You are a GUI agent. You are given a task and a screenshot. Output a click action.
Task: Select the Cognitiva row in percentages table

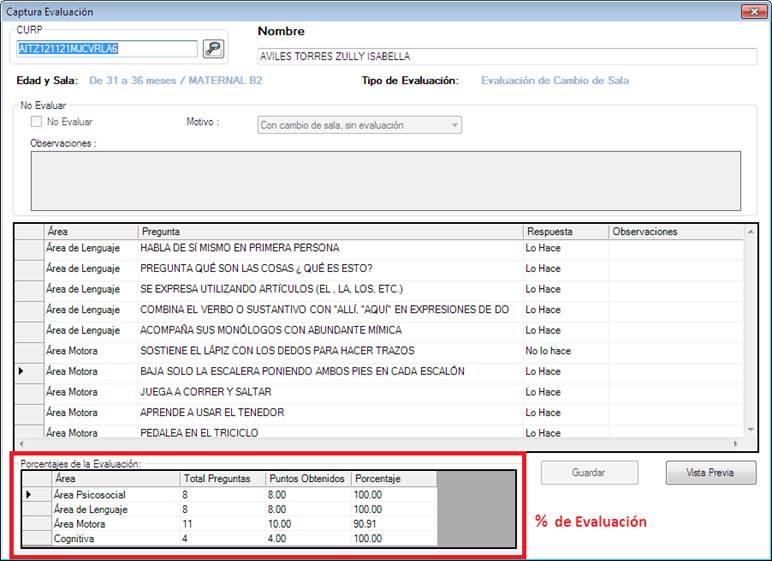coord(229,539)
